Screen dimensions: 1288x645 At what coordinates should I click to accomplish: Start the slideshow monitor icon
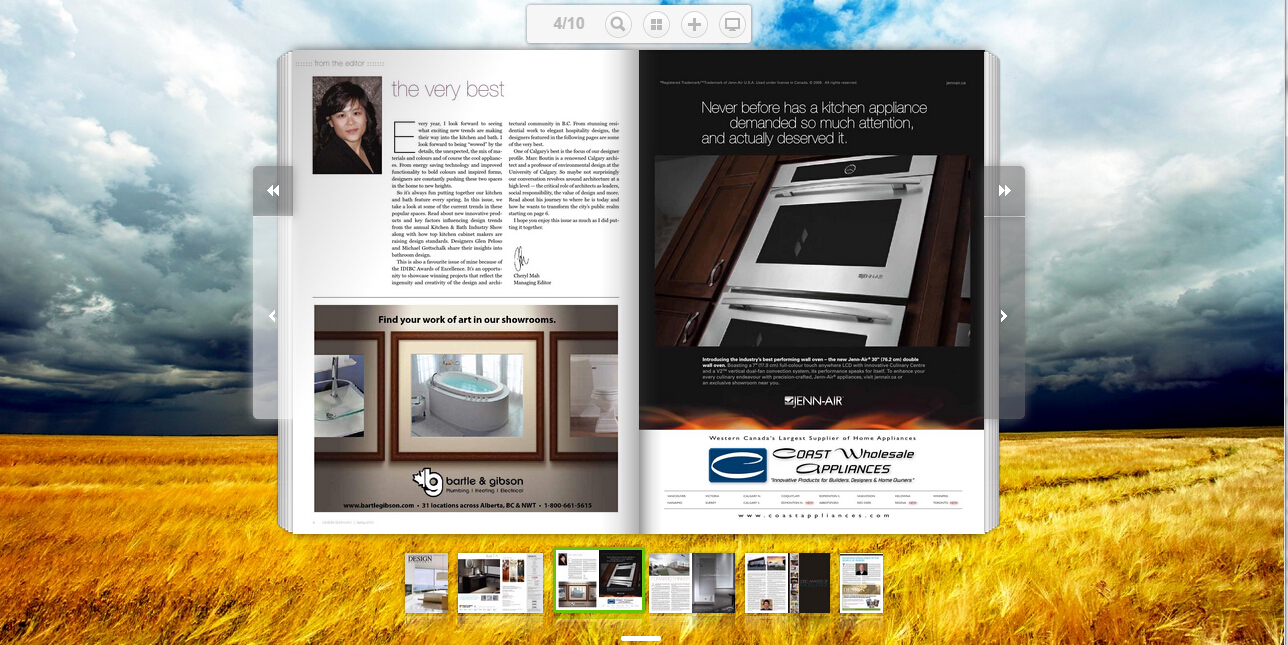coord(732,24)
